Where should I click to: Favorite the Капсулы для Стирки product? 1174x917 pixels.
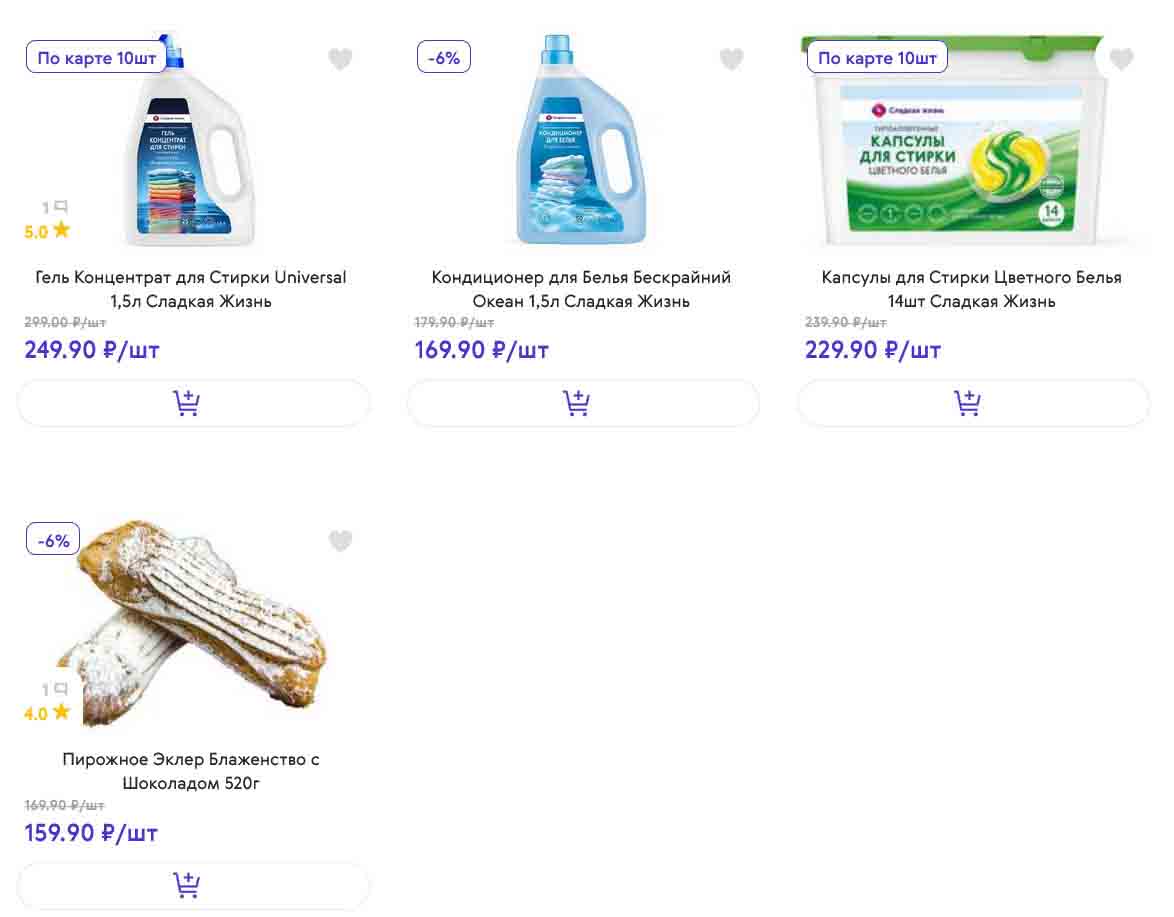[1121, 59]
